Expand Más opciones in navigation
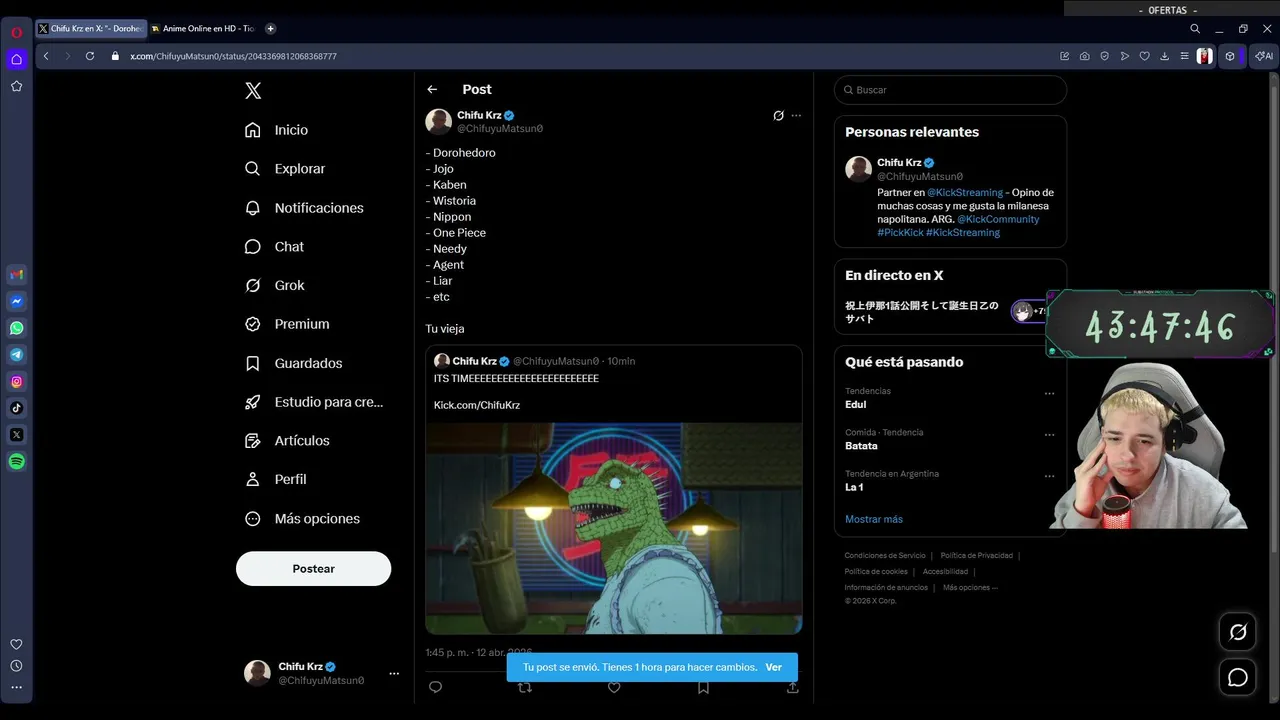1280x720 pixels. pyautogui.click(x=303, y=519)
